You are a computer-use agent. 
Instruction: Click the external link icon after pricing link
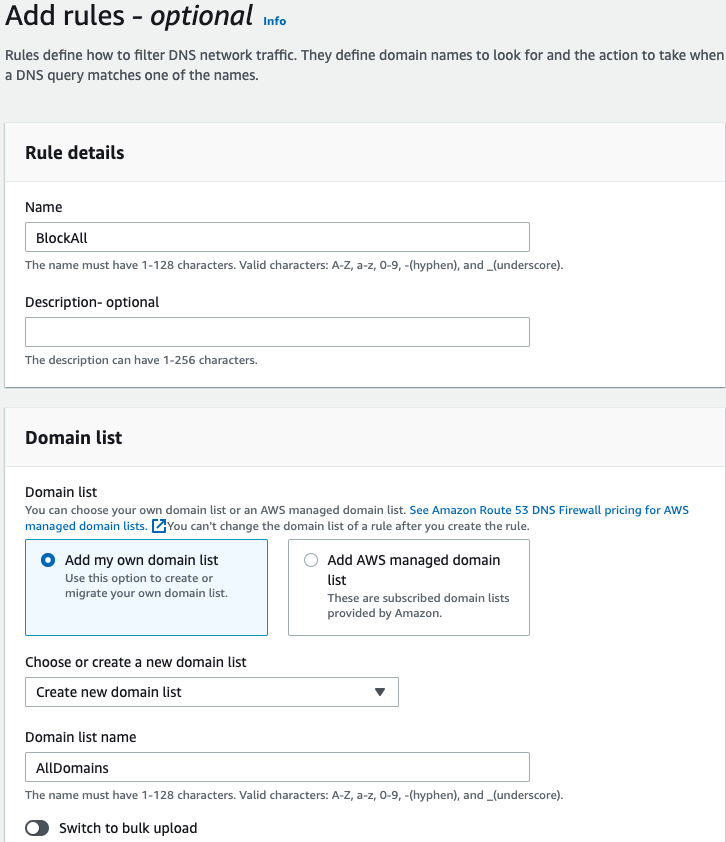(x=159, y=526)
